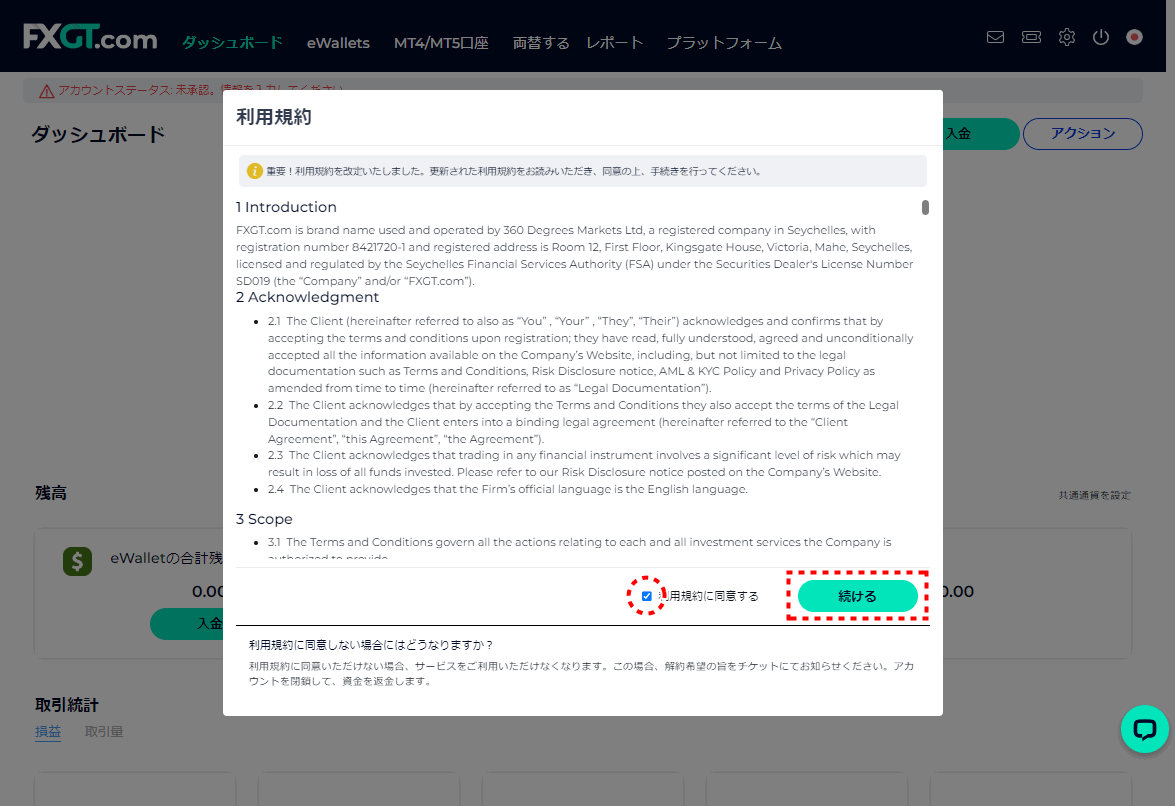Screen dimensions: 1175x806
Task: Click the green dollar eWallet icon
Action: click(77, 561)
